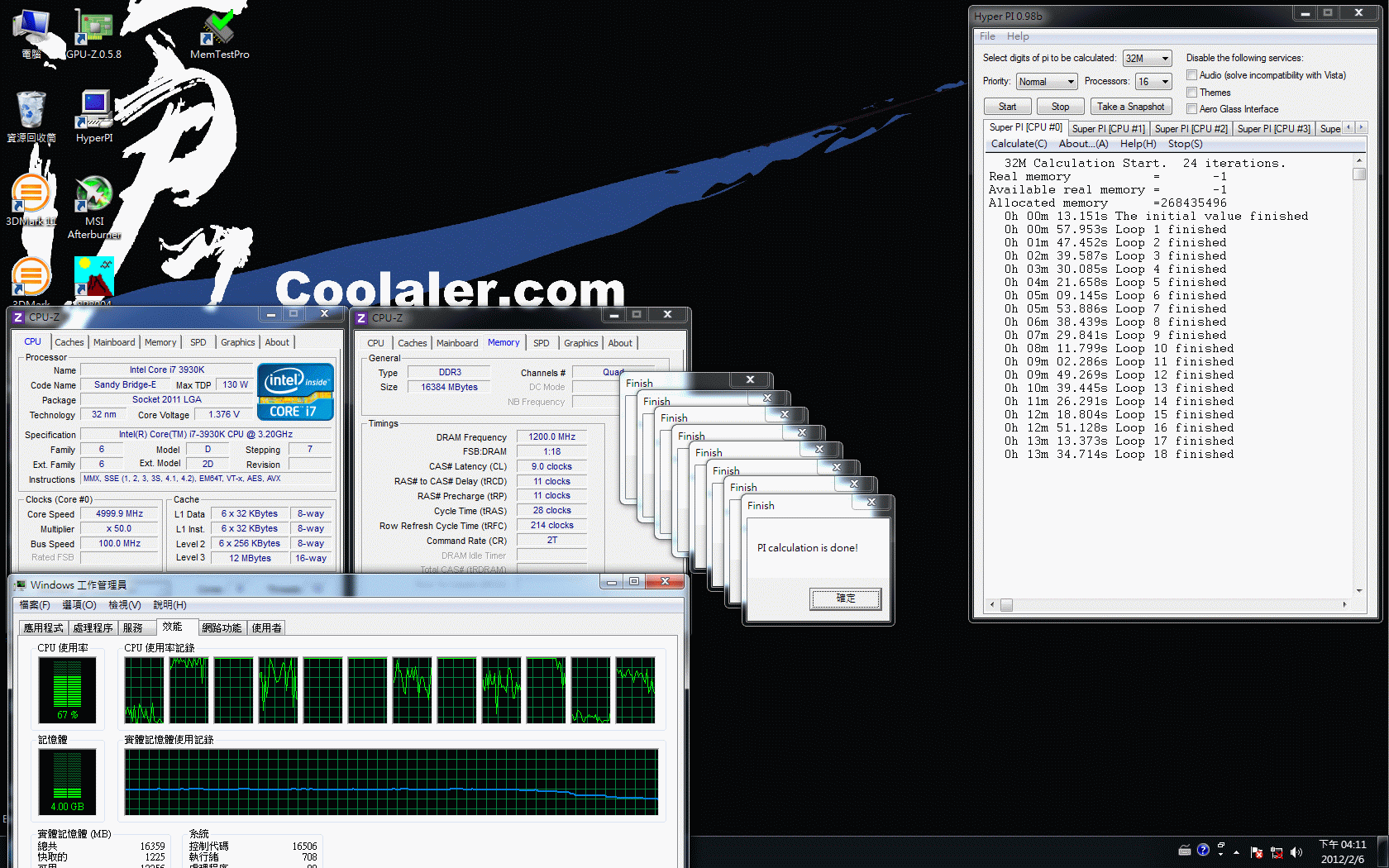Click Stop(S) menu in Super PI
Viewport: 1389px width, 868px height.
point(1185,144)
